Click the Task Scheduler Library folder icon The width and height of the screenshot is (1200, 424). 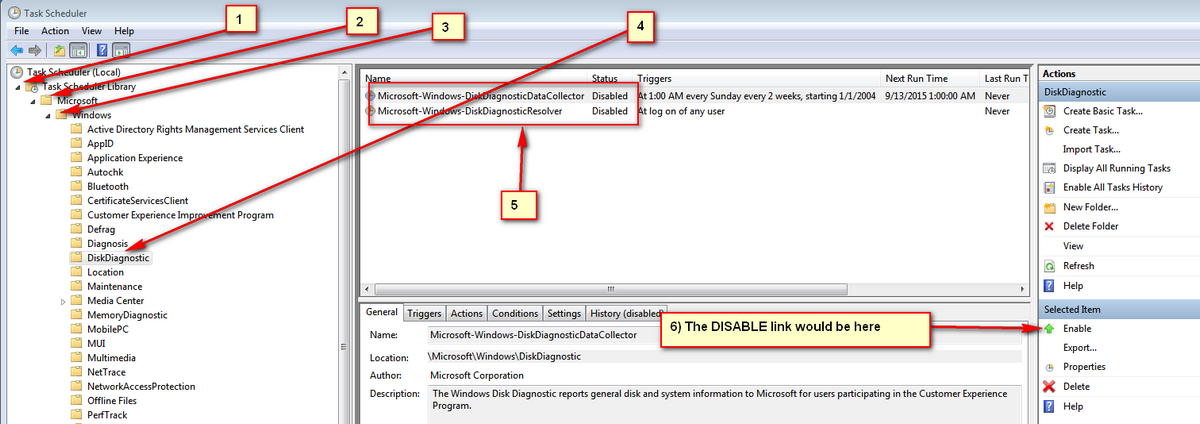tap(34, 86)
